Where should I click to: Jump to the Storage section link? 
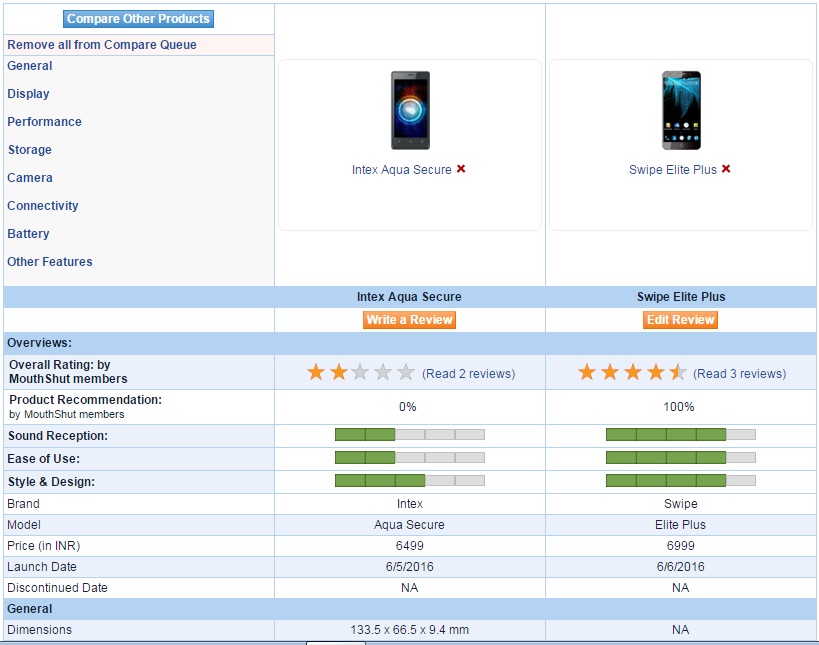coord(30,150)
